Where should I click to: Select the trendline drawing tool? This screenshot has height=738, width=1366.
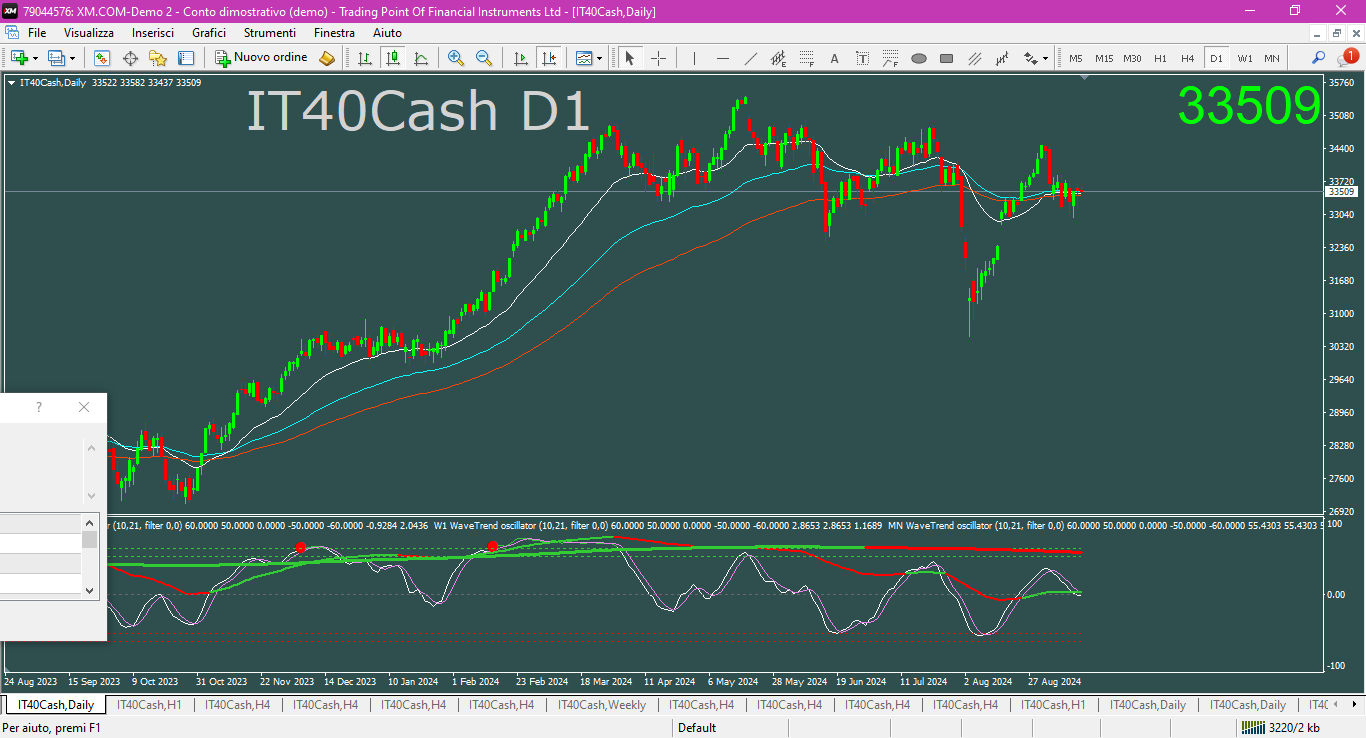[750, 58]
